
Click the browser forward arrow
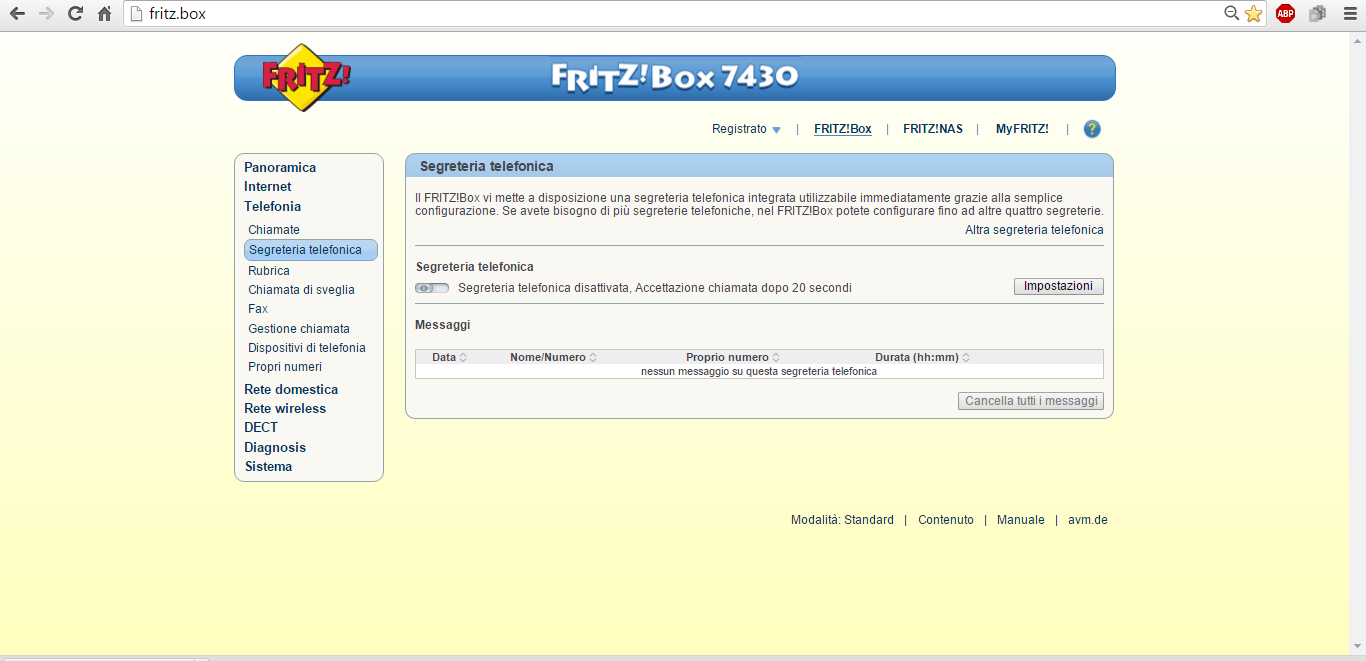[x=46, y=14]
